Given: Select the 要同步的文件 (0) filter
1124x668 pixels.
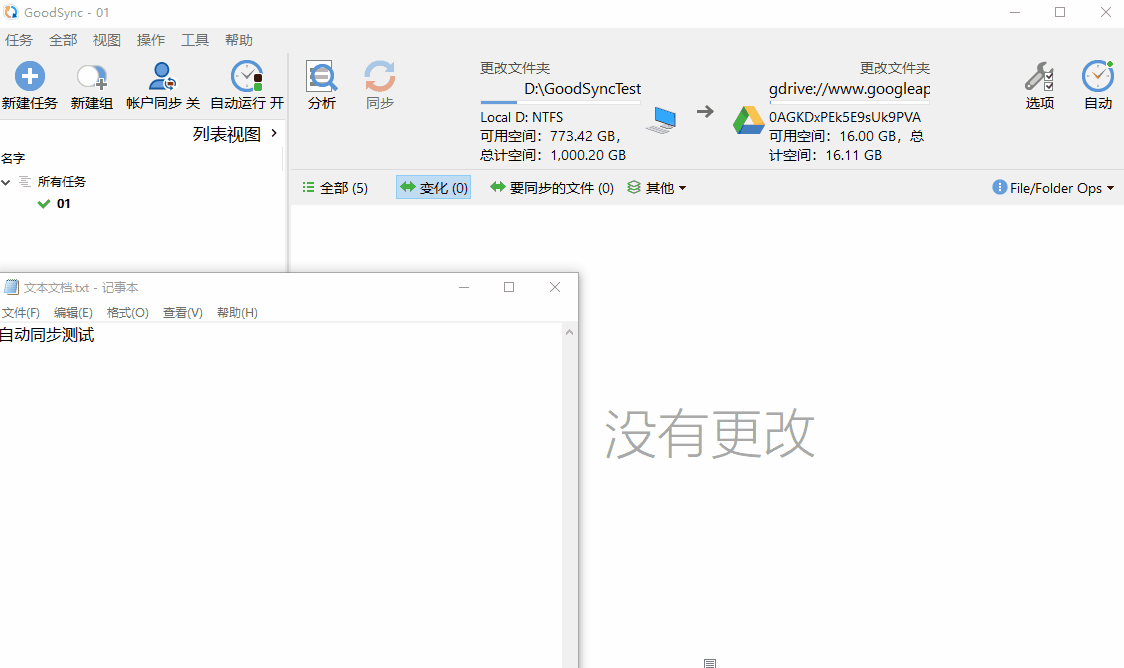Looking at the screenshot, I should pyautogui.click(x=552, y=188).
